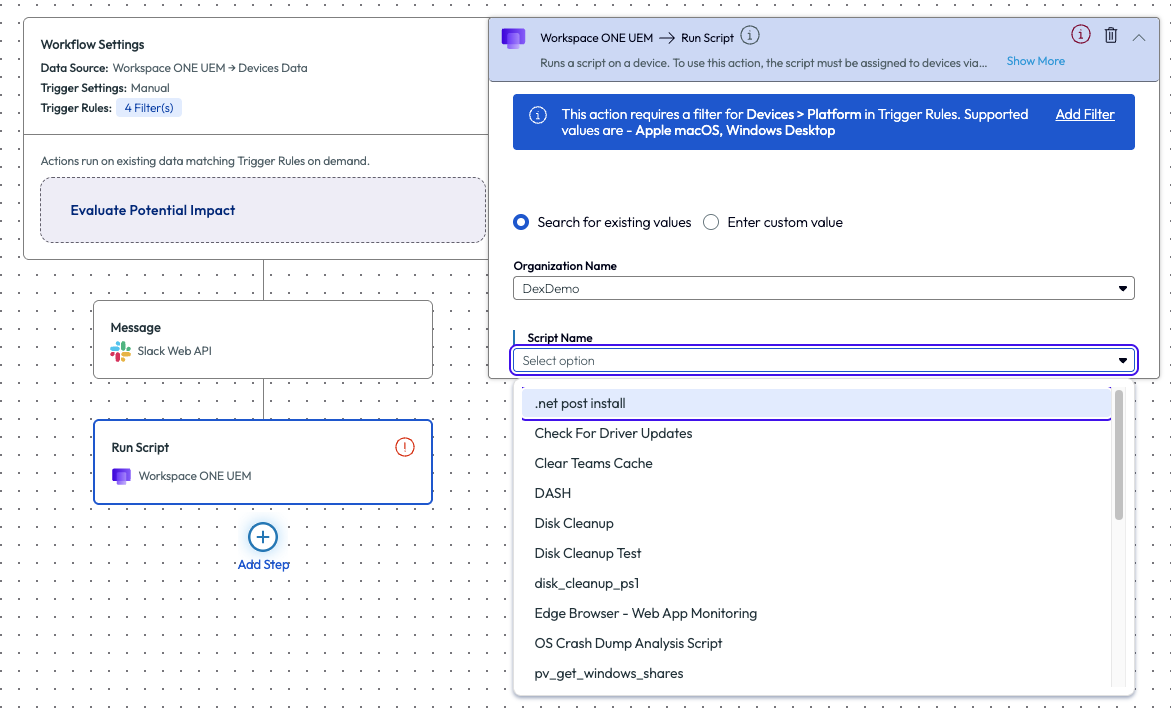
Task: Choose Disk Cleanup Test from list
Action: pos(588,553)
